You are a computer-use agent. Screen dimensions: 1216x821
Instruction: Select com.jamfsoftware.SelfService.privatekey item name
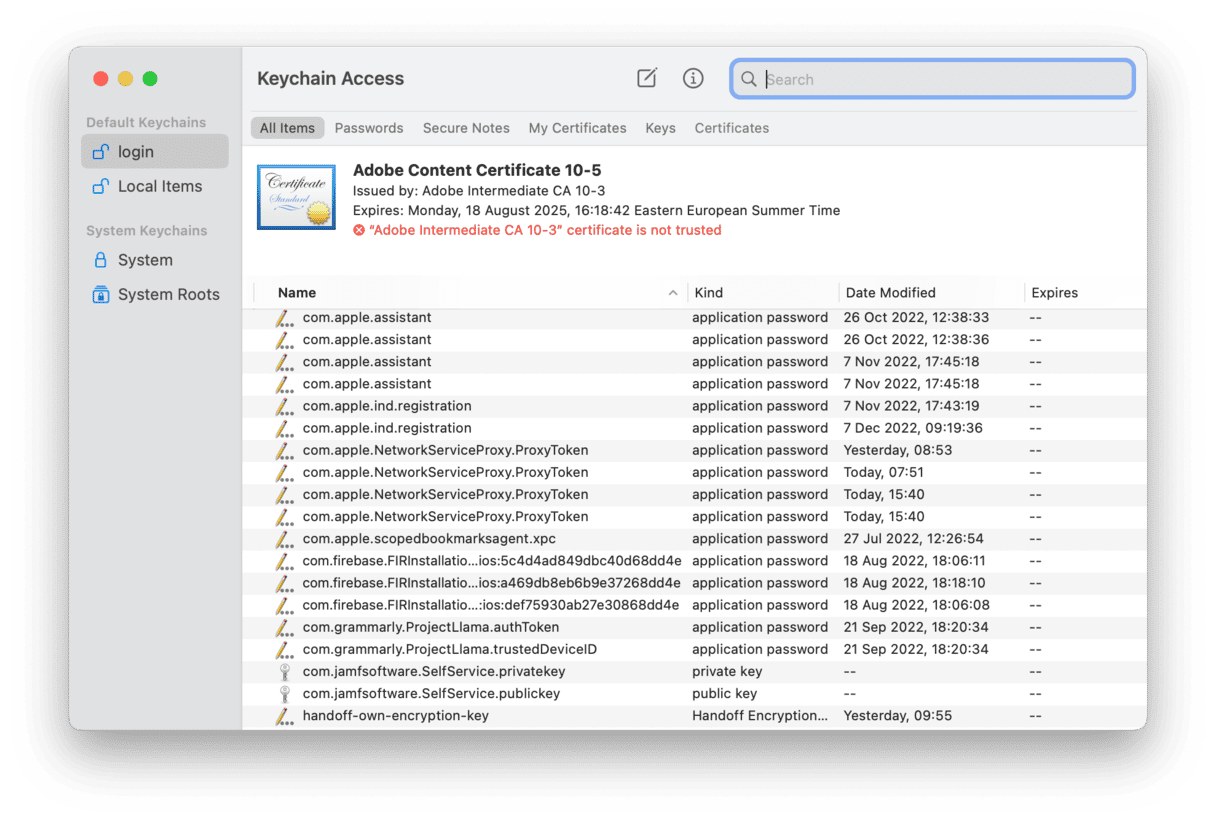pyautogui.click(x=433, y=672)
